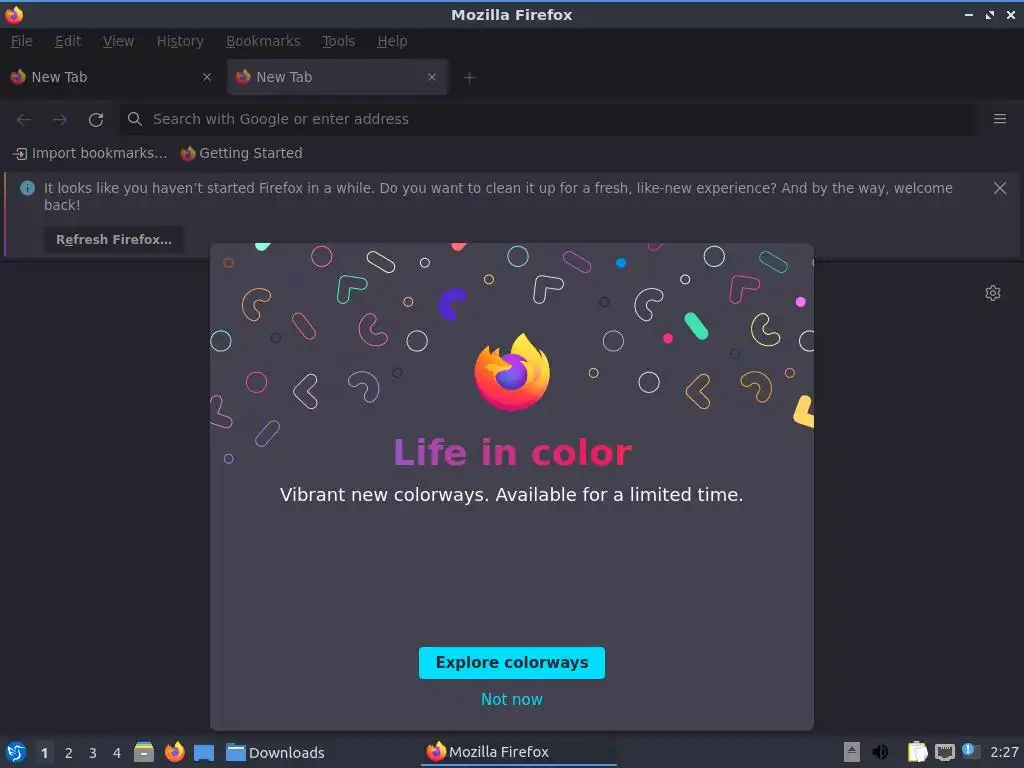Click Refresh Firefox button
Viewport: 1024px width, 768px height.
click(x=114, y=240)
